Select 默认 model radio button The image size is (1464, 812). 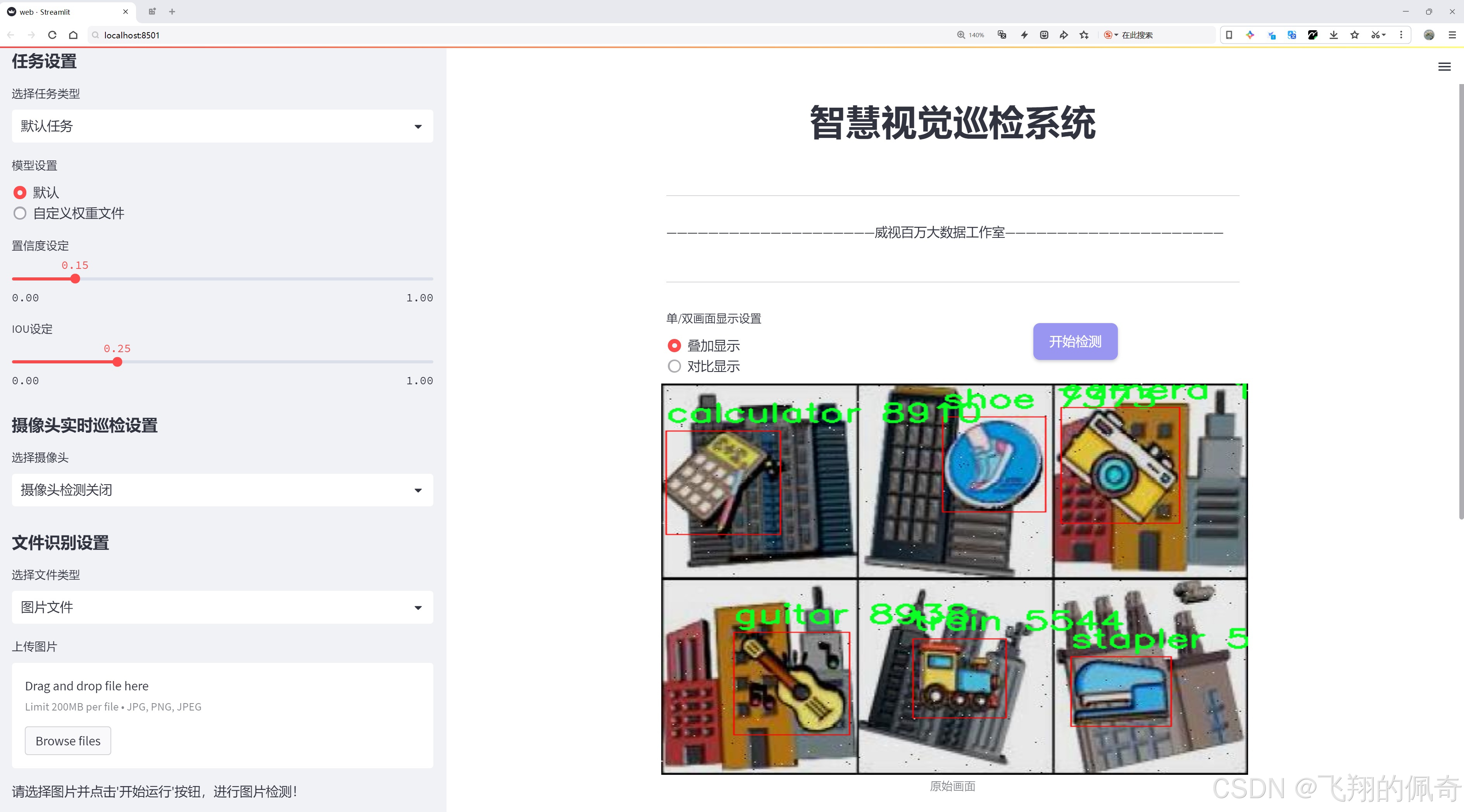(x=20, y=193)
